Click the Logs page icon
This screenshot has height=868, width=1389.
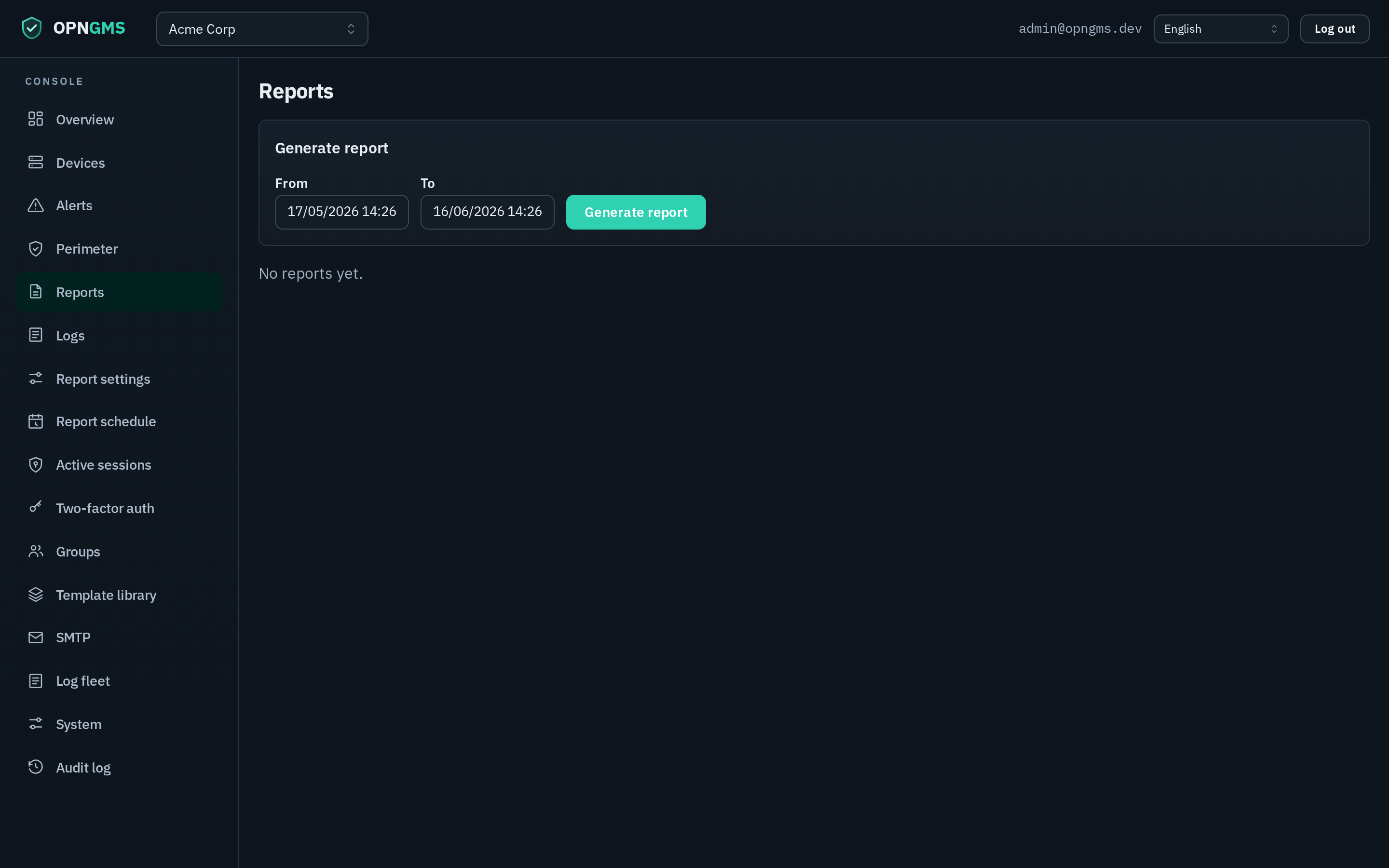[x=36, y=335]
